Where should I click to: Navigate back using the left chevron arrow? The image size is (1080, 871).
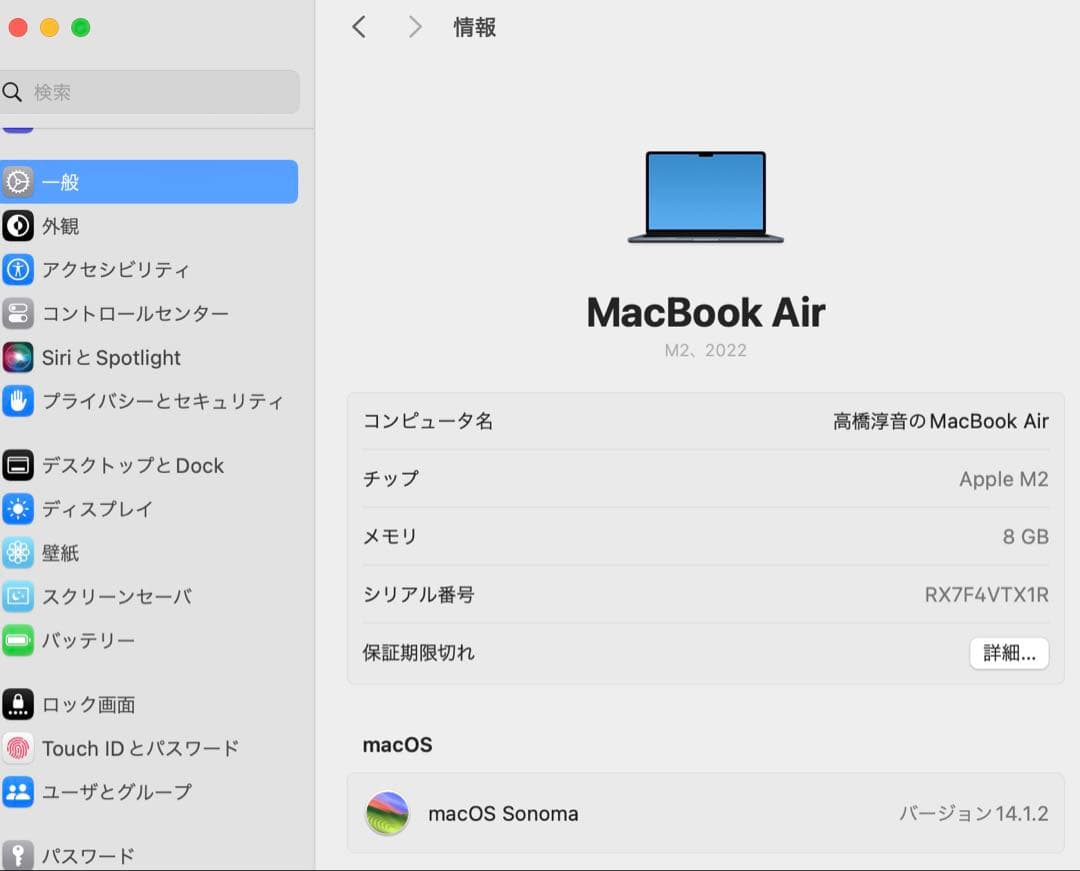click(359, 27)
